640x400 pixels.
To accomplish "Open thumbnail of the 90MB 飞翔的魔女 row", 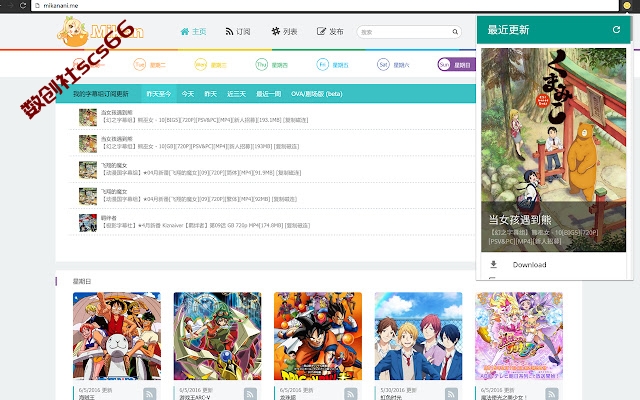I will pyautogui.click(x=88, y=196).
